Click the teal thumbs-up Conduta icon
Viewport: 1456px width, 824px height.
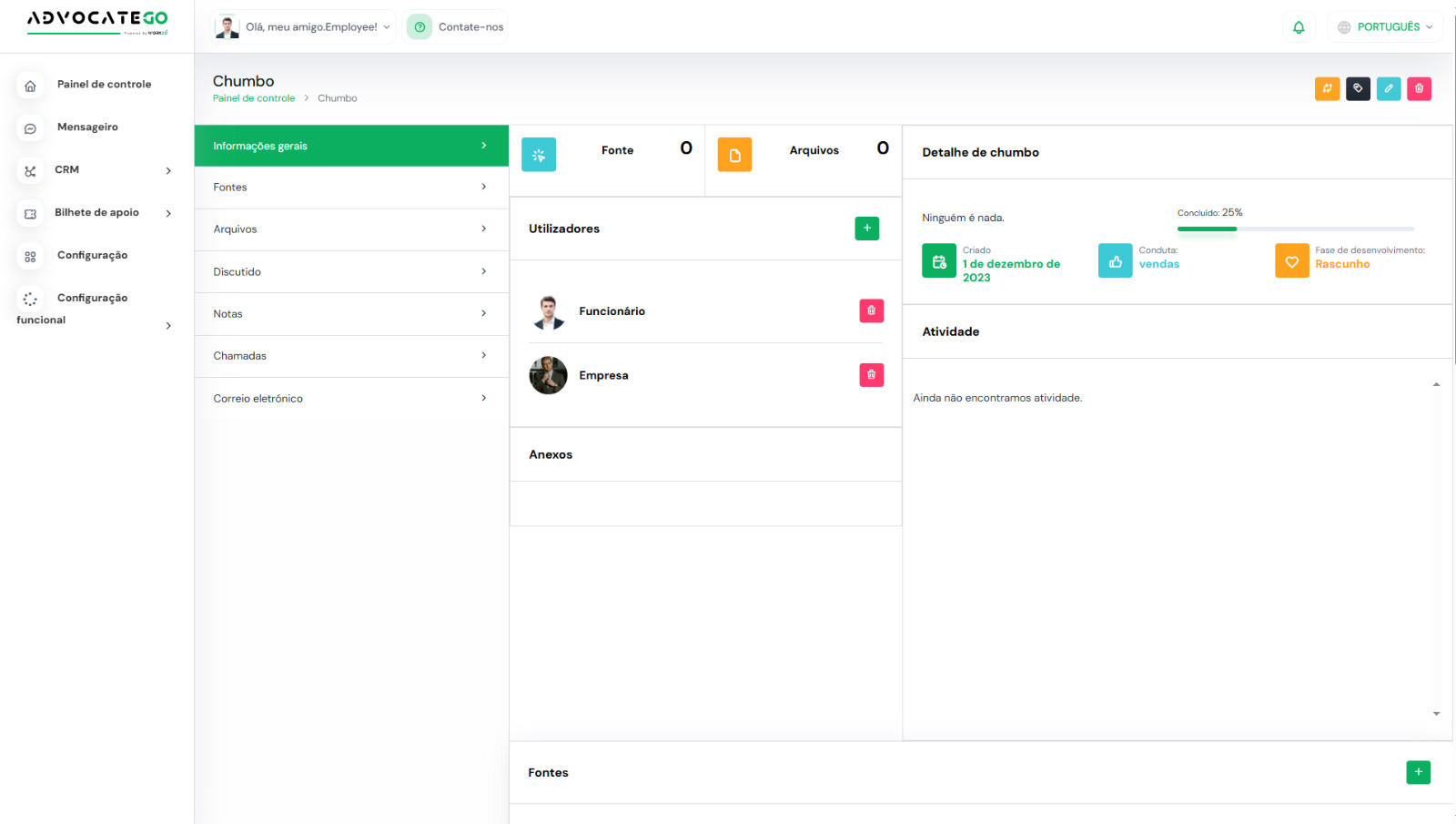tap(1115, 260)
